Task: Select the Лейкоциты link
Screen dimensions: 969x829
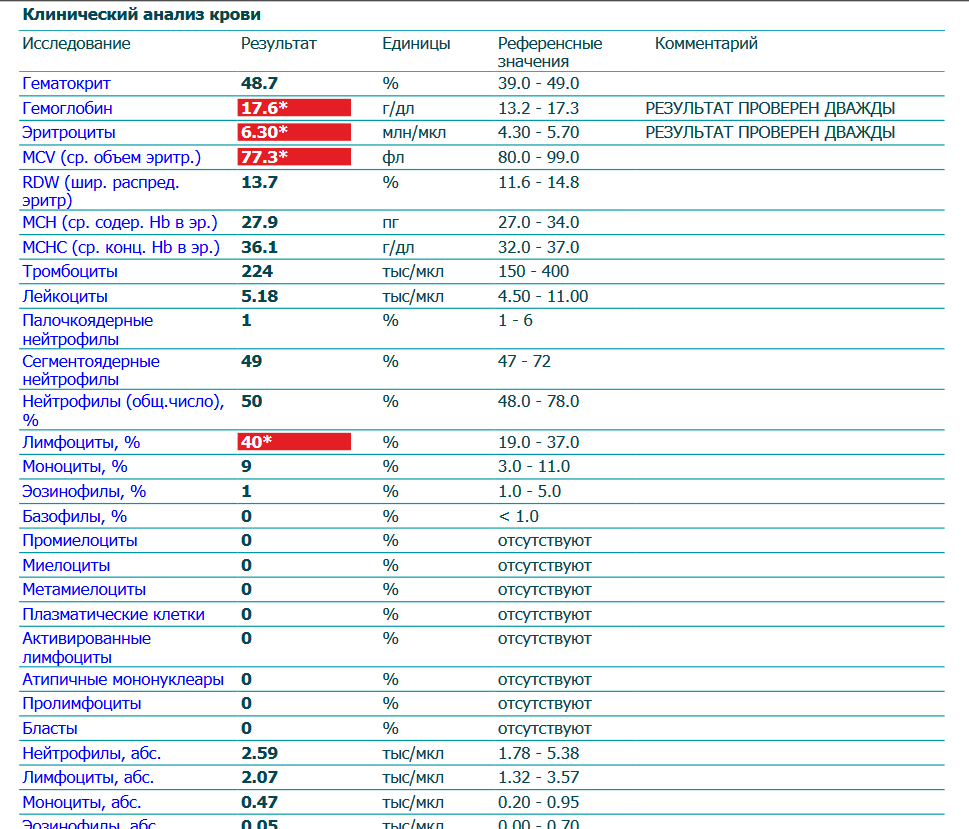Action: [x=65, y=296]
